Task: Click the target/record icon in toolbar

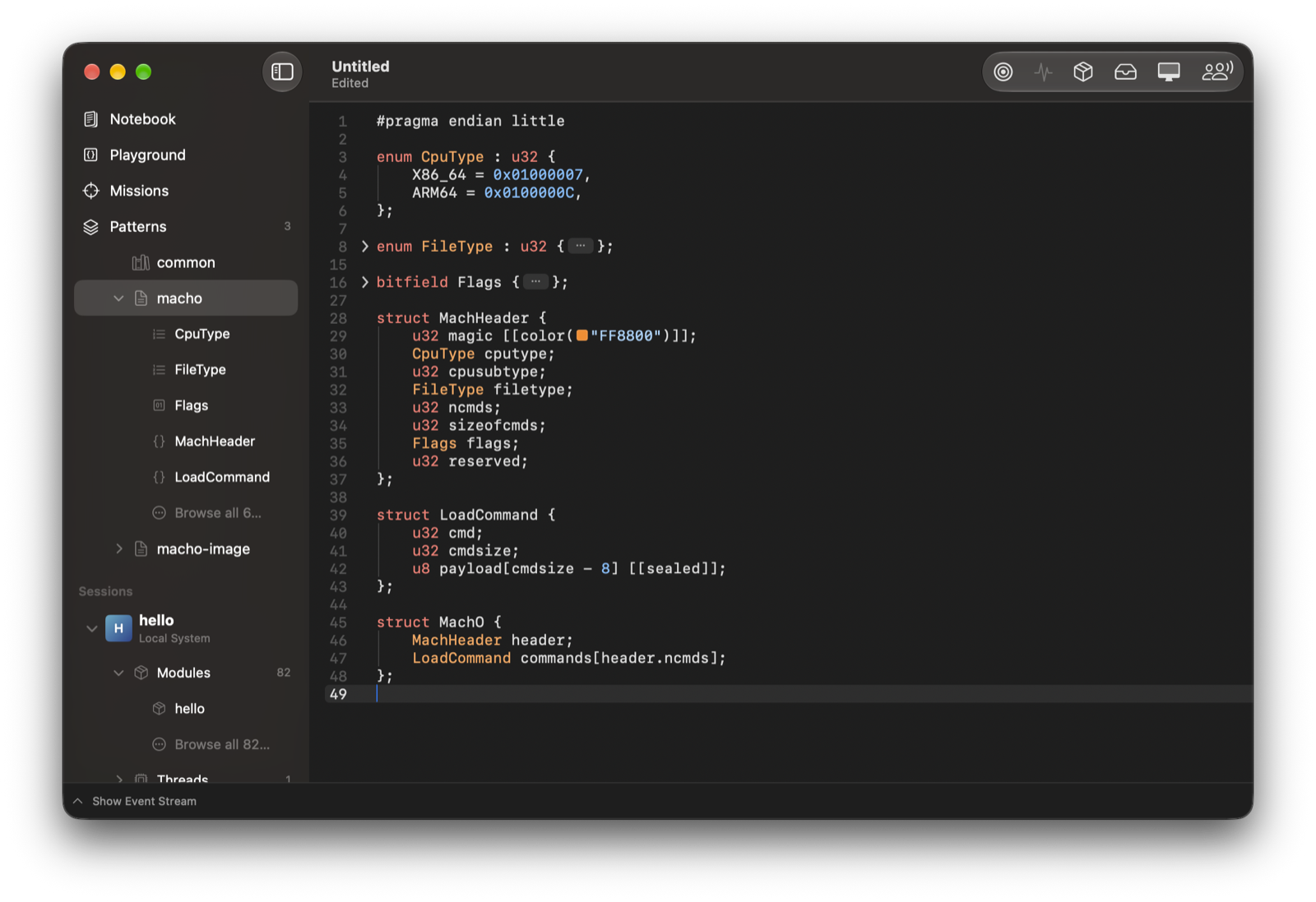Action: [x=1003, y=72]
